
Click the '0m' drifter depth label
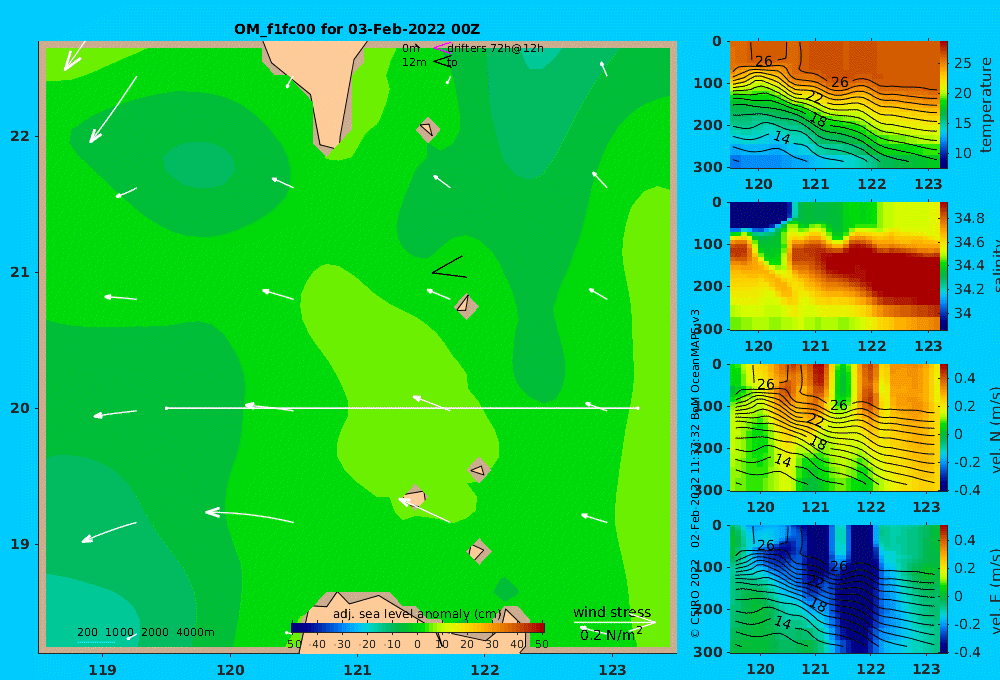pos(411,48)
